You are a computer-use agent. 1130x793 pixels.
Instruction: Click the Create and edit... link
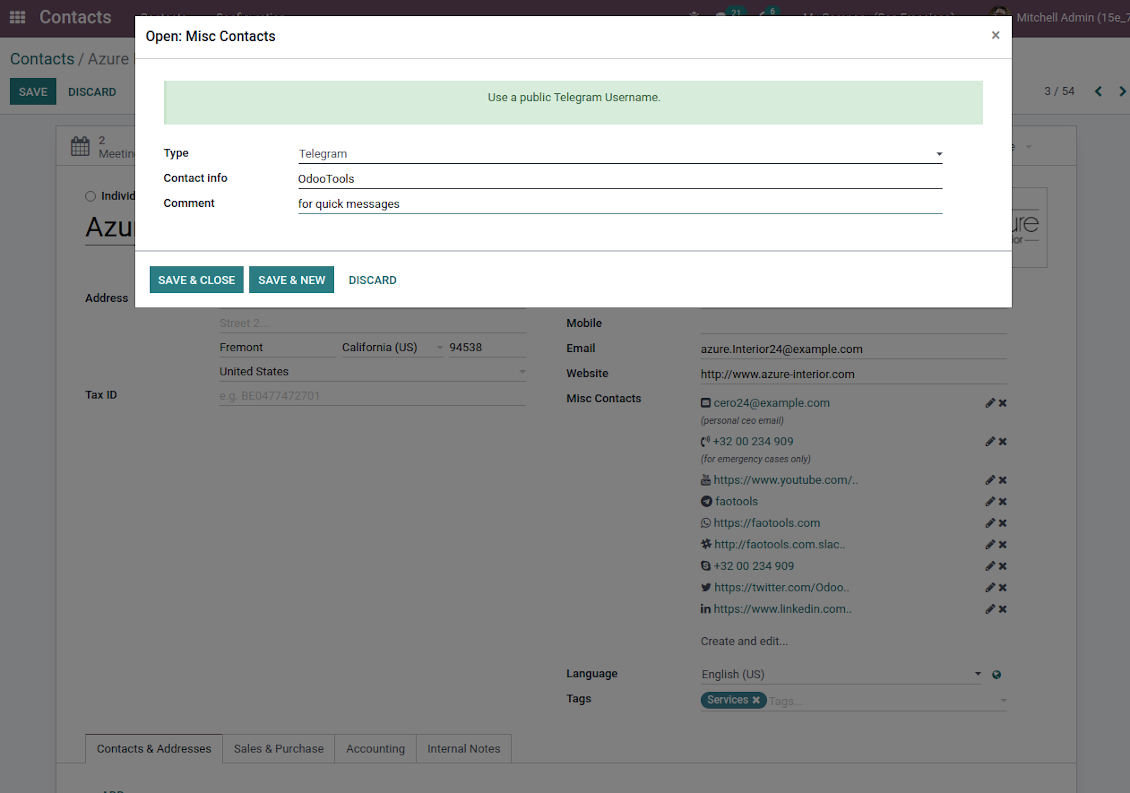(744, 641)
